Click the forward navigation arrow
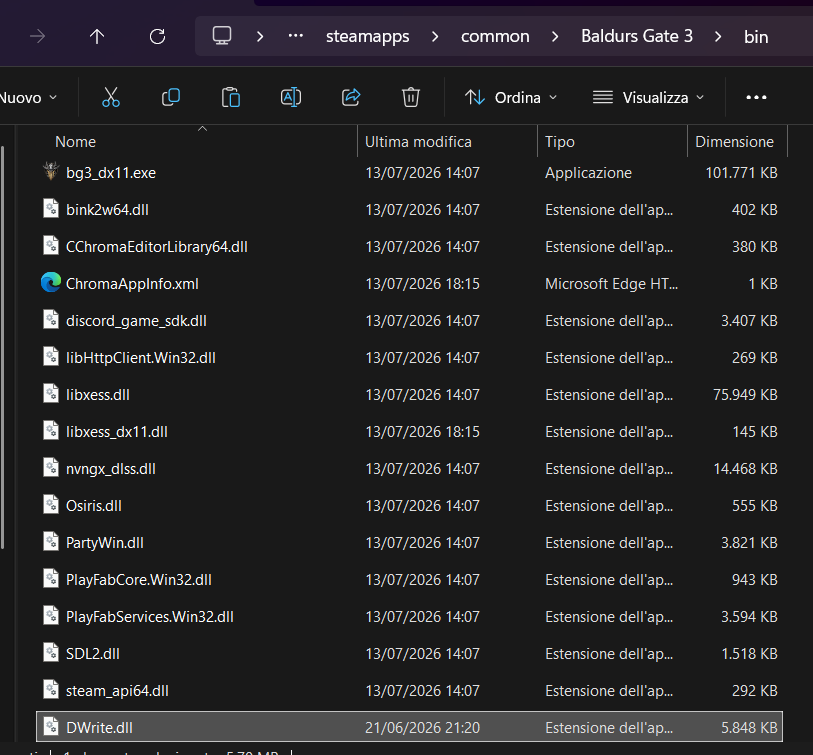Image resolution: width=813 pixels, height=755 pixels. 37,36
